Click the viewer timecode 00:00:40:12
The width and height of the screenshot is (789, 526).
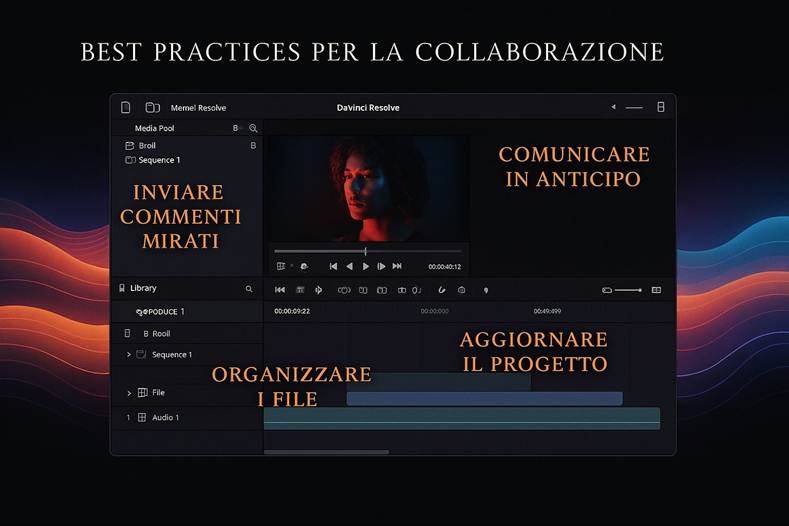[x=444, y=267]
